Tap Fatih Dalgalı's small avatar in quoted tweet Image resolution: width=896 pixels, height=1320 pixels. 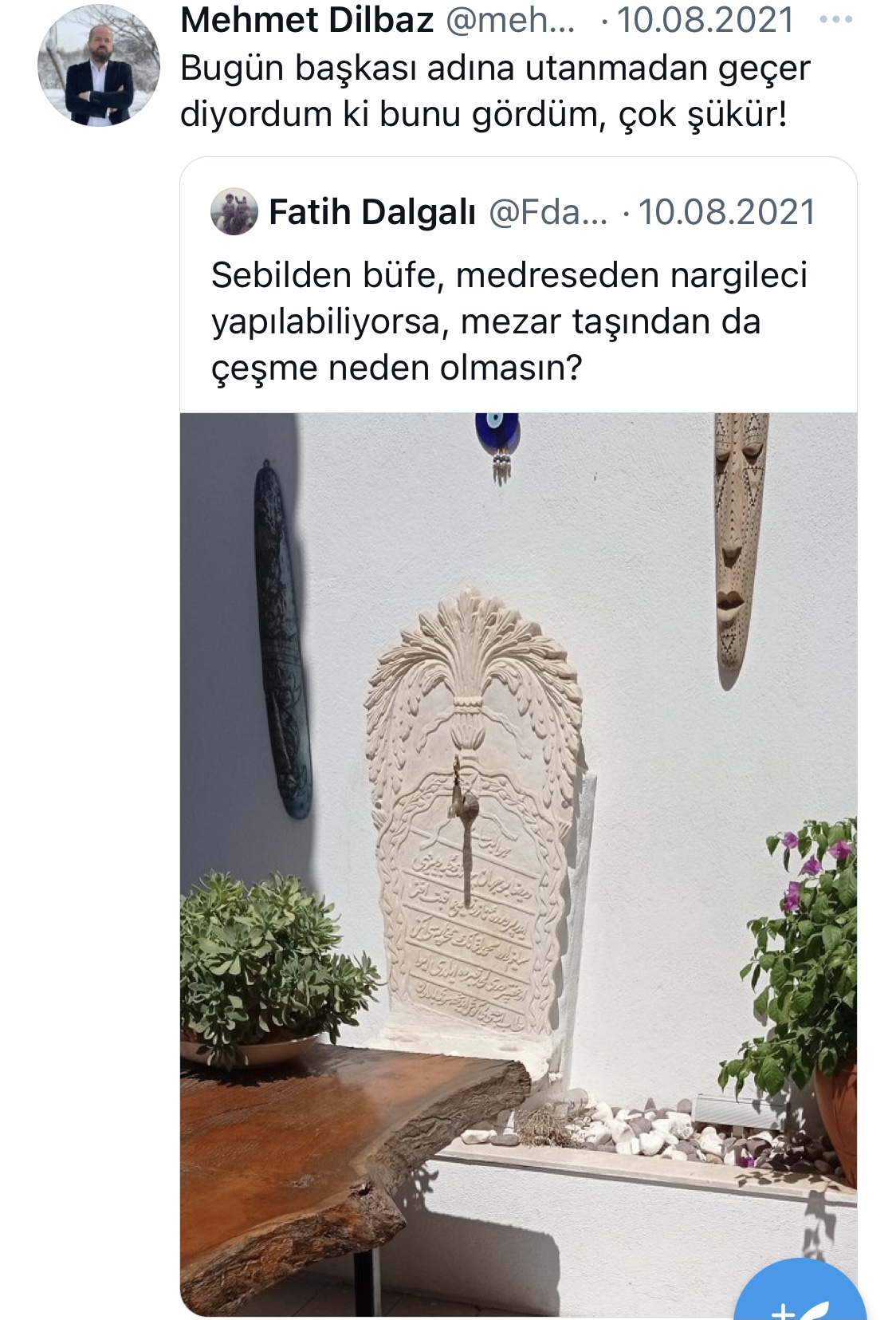click(234, 212)
